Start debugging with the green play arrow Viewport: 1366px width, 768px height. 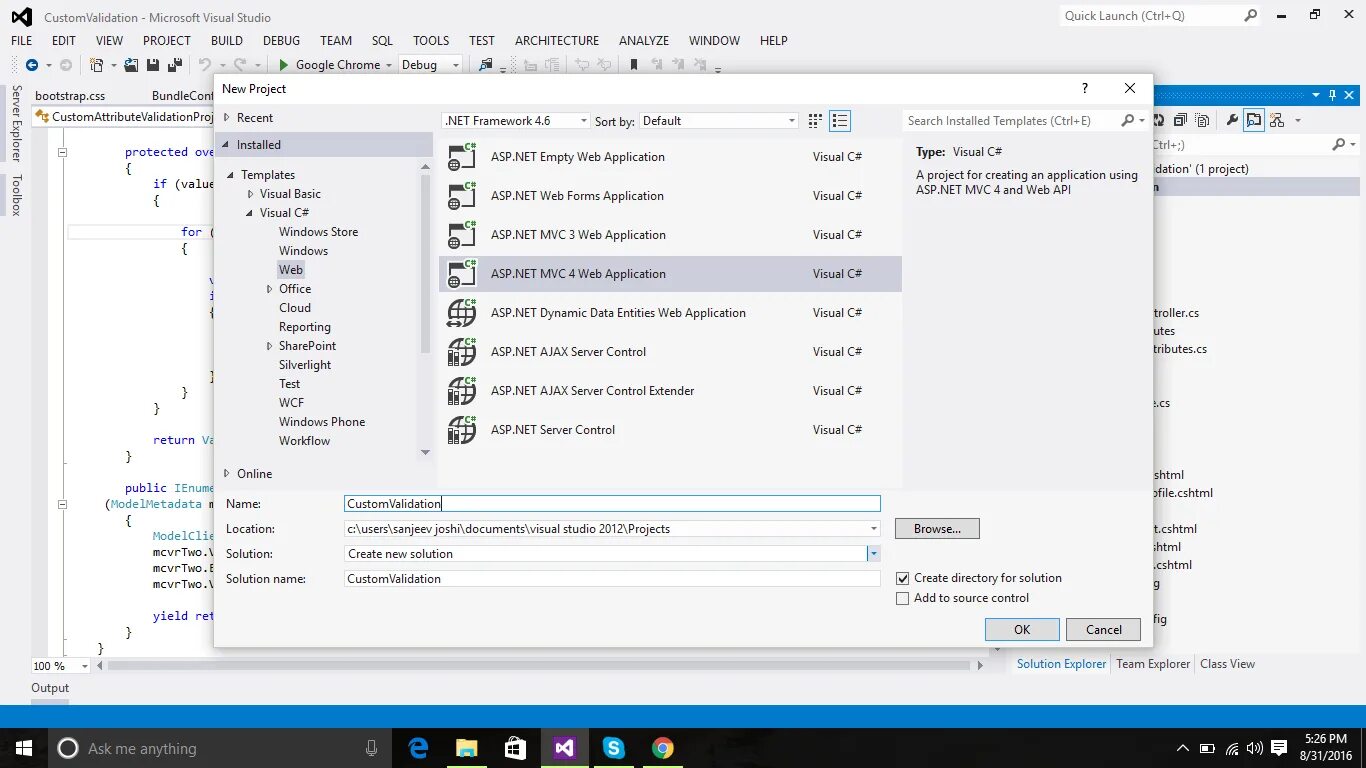coord(284,65)
